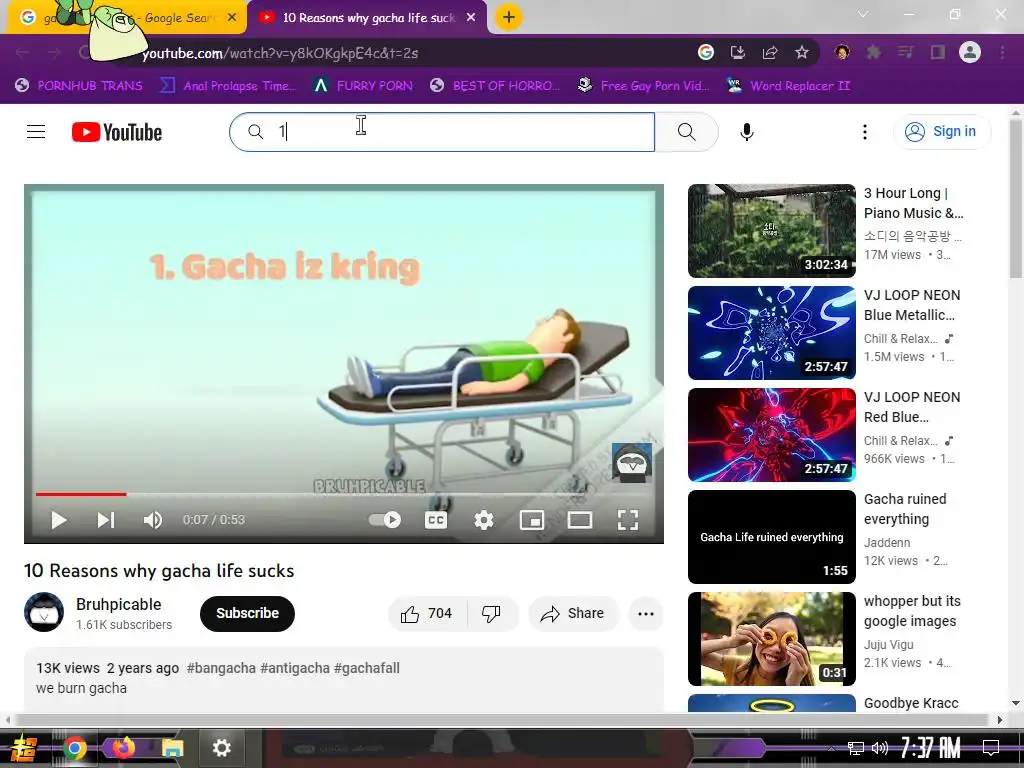Go to the YouTube home logo
This screenshot has width=1024, height=768.
click(117, 132)
